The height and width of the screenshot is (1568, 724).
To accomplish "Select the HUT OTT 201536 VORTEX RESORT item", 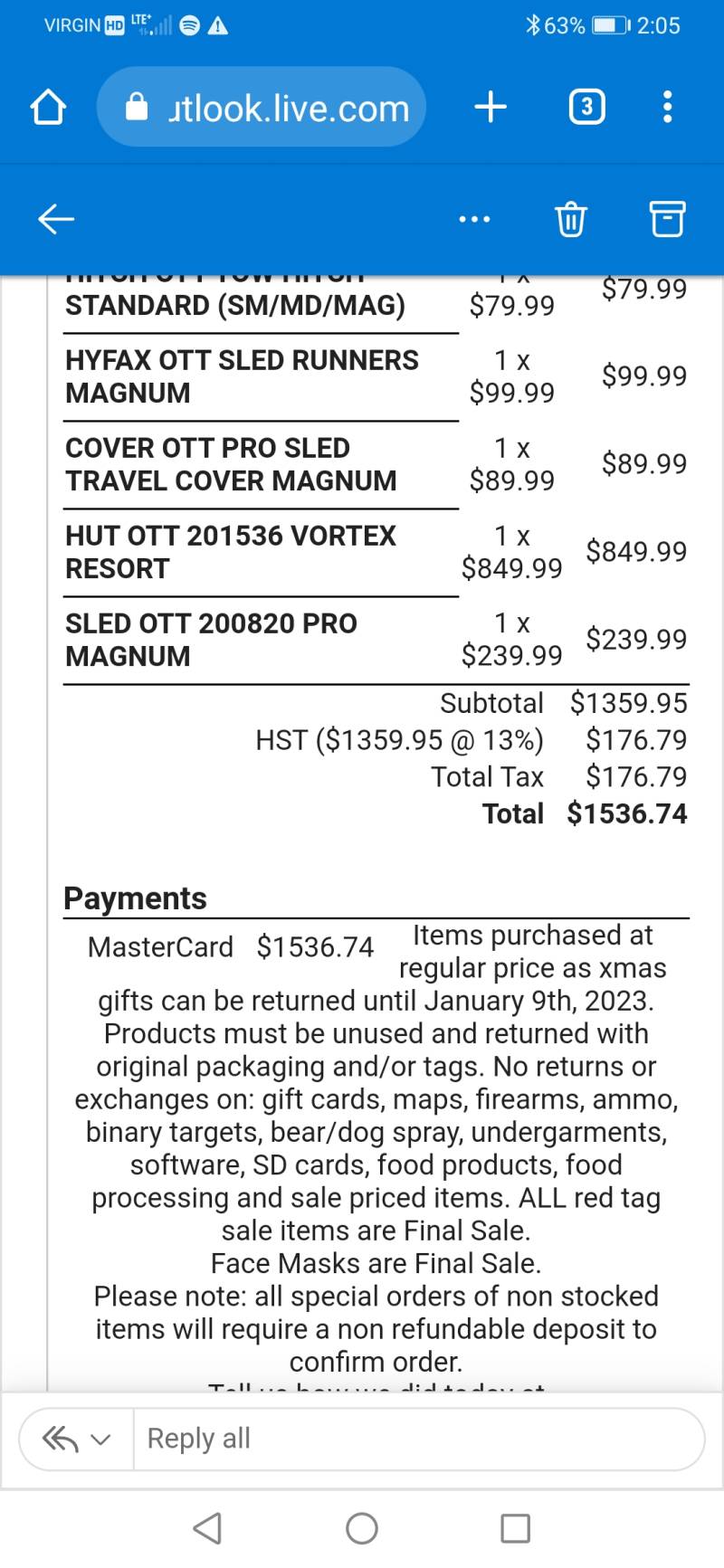I will click(x=231, y=552).
